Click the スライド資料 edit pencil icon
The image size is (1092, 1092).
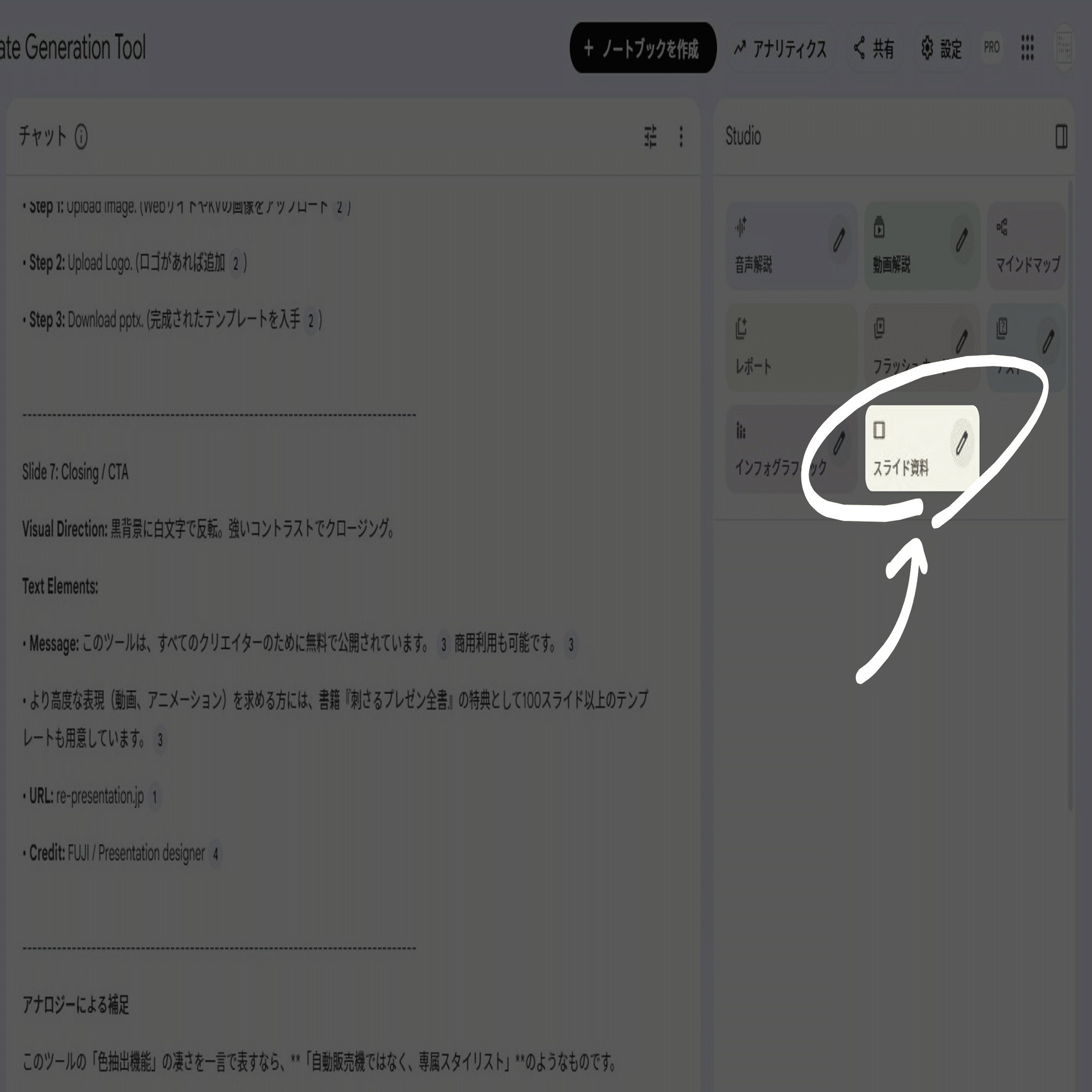962,443
